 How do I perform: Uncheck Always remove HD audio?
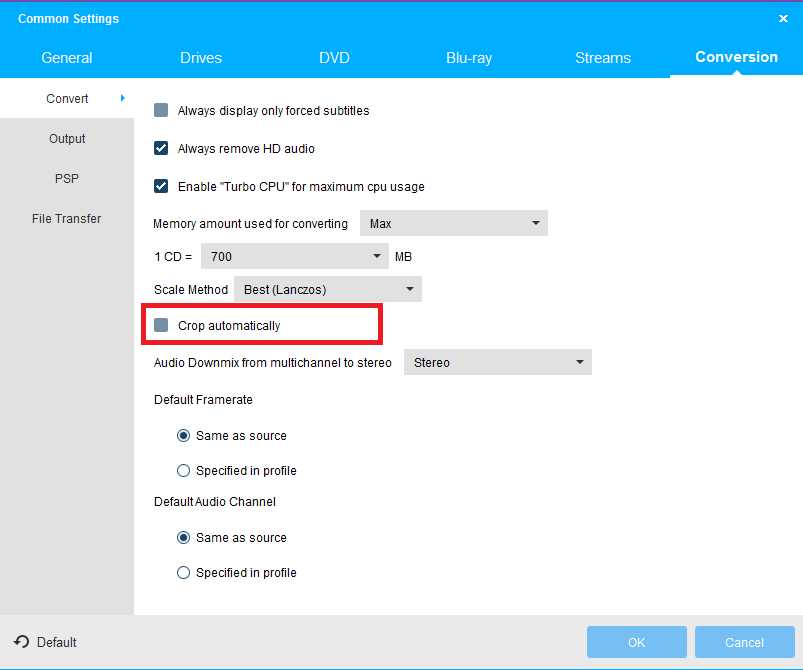tap(161, 149)
